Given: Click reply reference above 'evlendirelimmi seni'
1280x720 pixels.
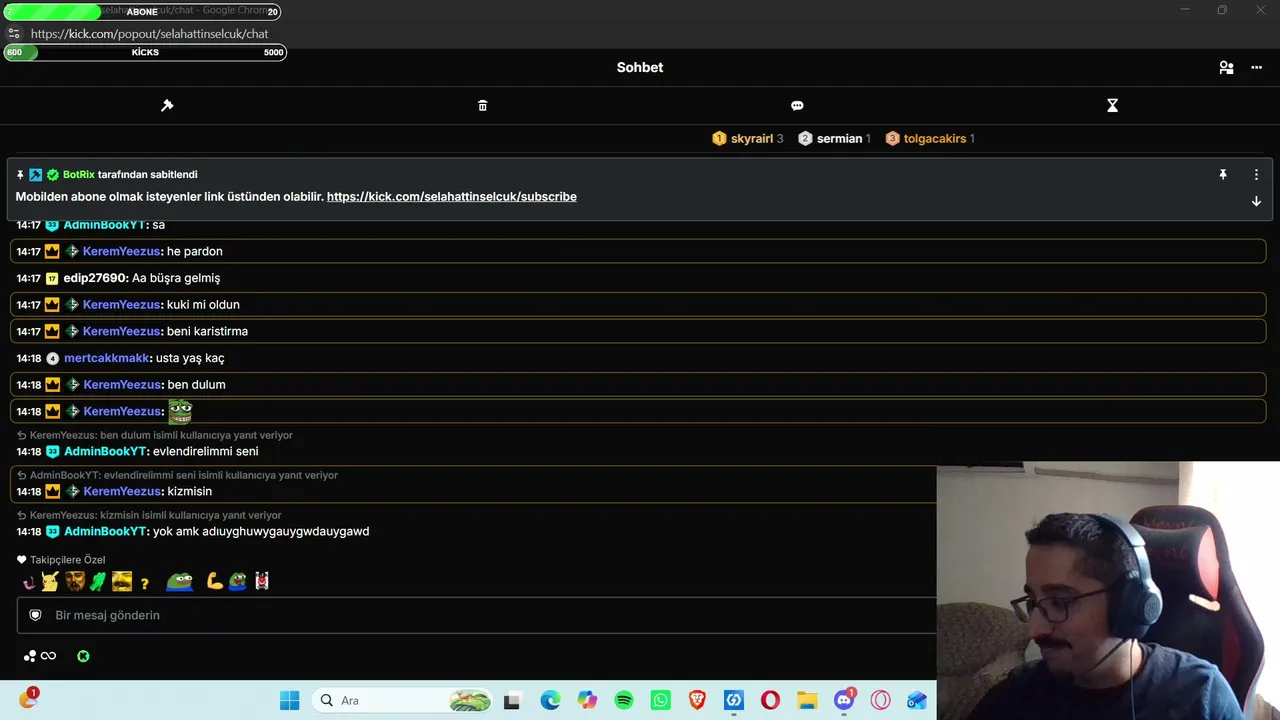Looking at the screenshot, I should tap(155, 436).
